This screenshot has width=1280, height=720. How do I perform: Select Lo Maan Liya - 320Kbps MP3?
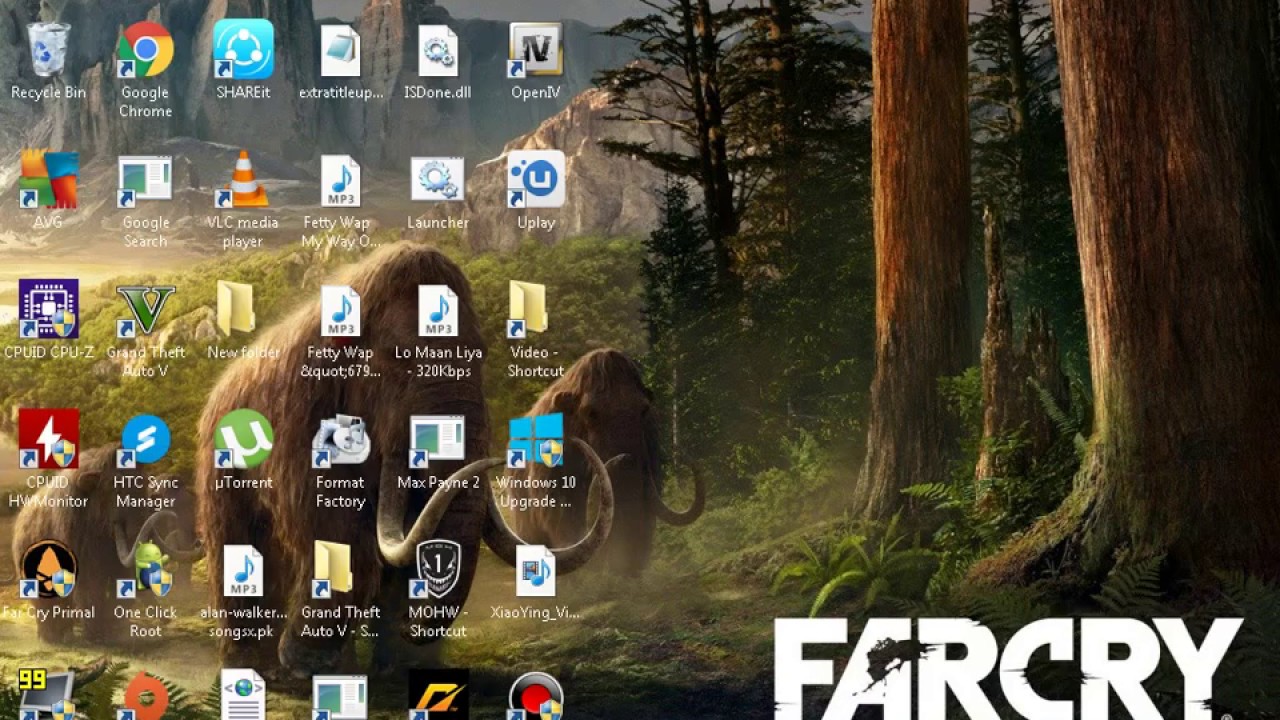(437, 311)
